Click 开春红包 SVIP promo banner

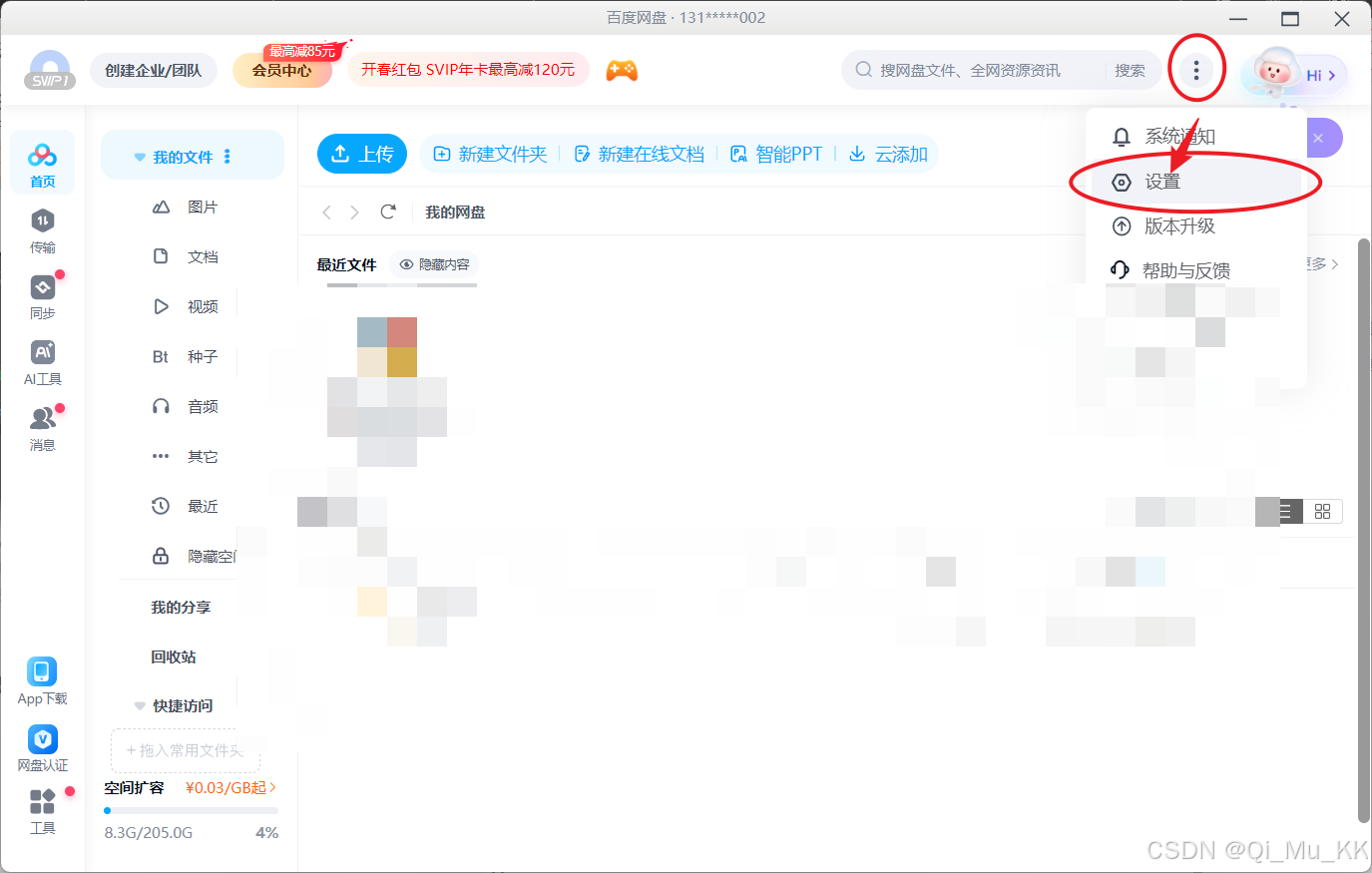468,70
